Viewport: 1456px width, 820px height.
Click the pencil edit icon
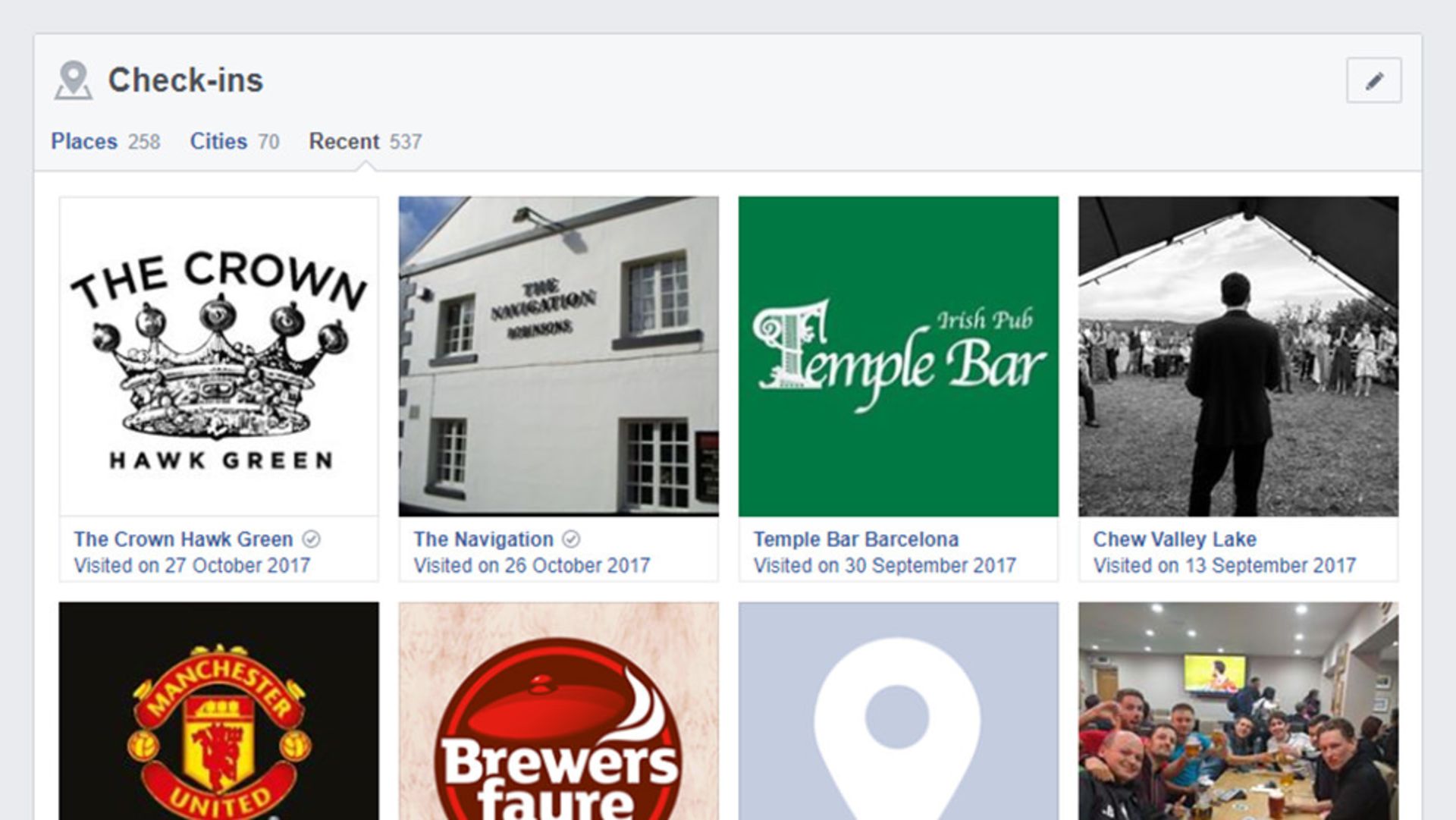[x=1373, y=81]
